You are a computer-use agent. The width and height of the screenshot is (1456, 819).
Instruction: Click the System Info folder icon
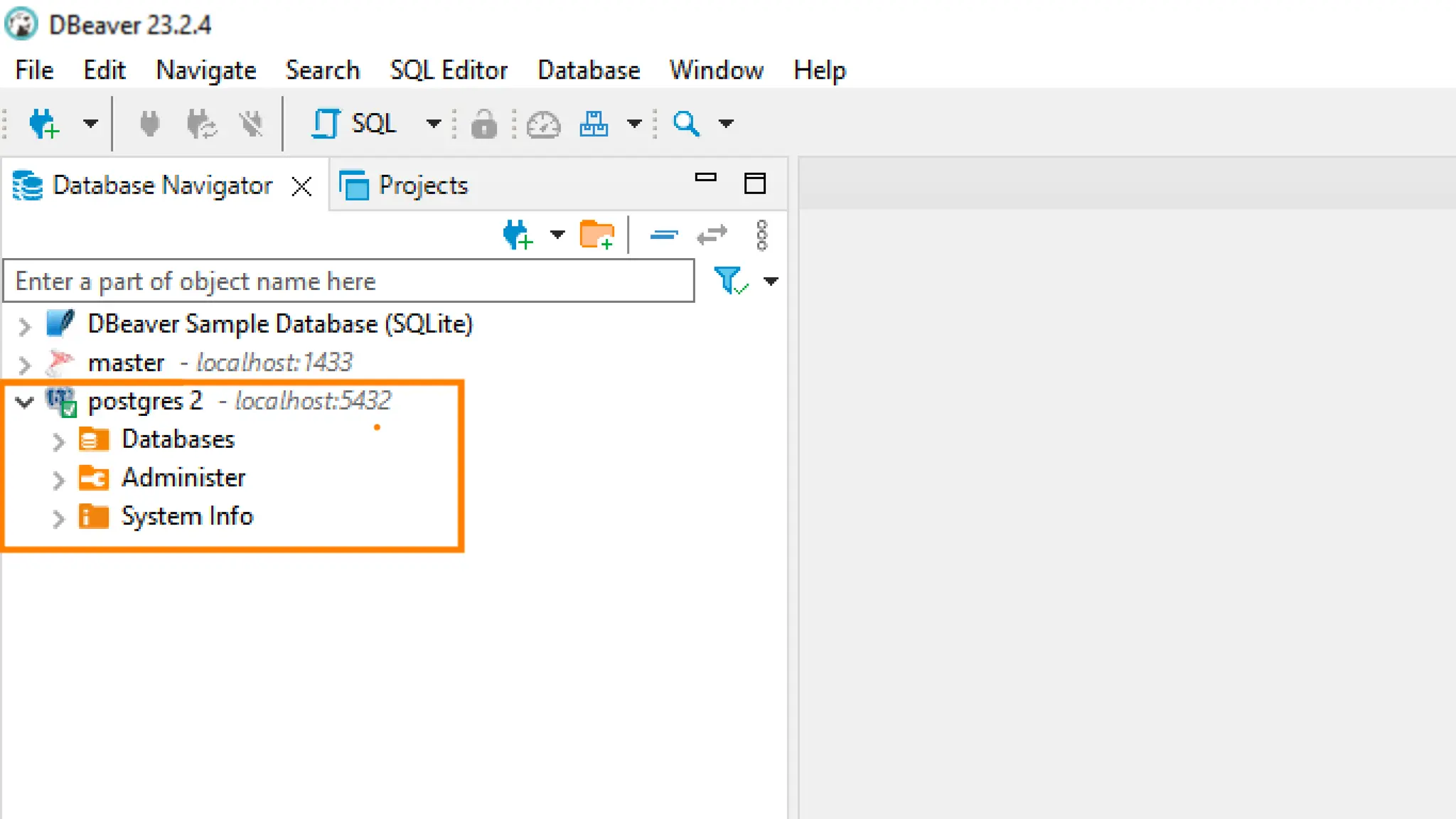tap(94, 516)
